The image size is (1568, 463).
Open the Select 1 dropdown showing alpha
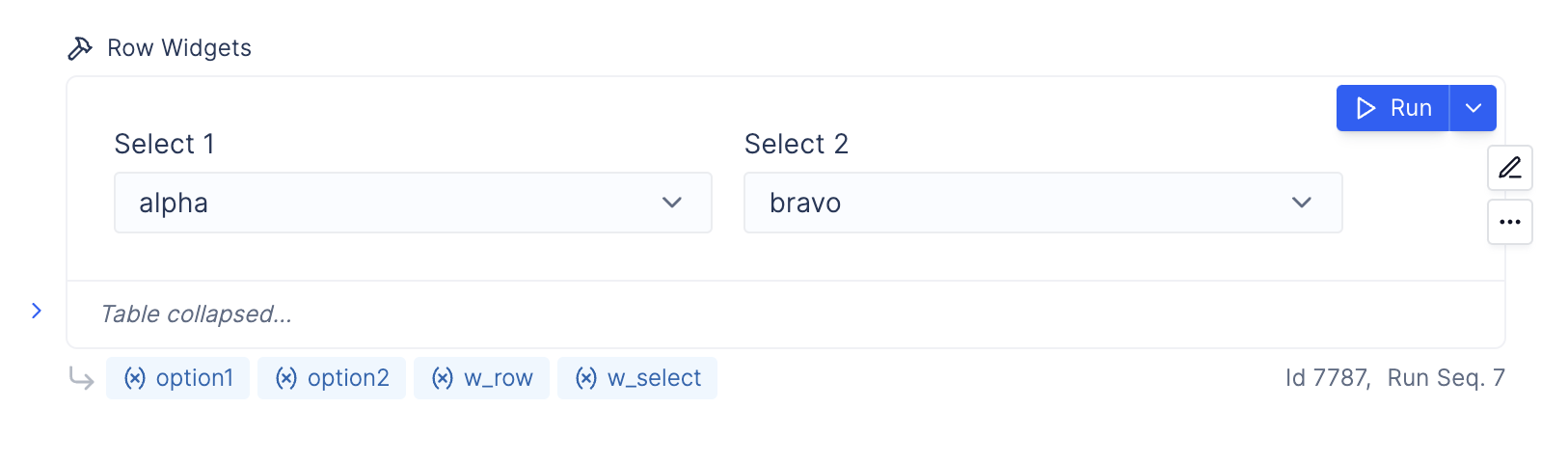coord(413,203)
